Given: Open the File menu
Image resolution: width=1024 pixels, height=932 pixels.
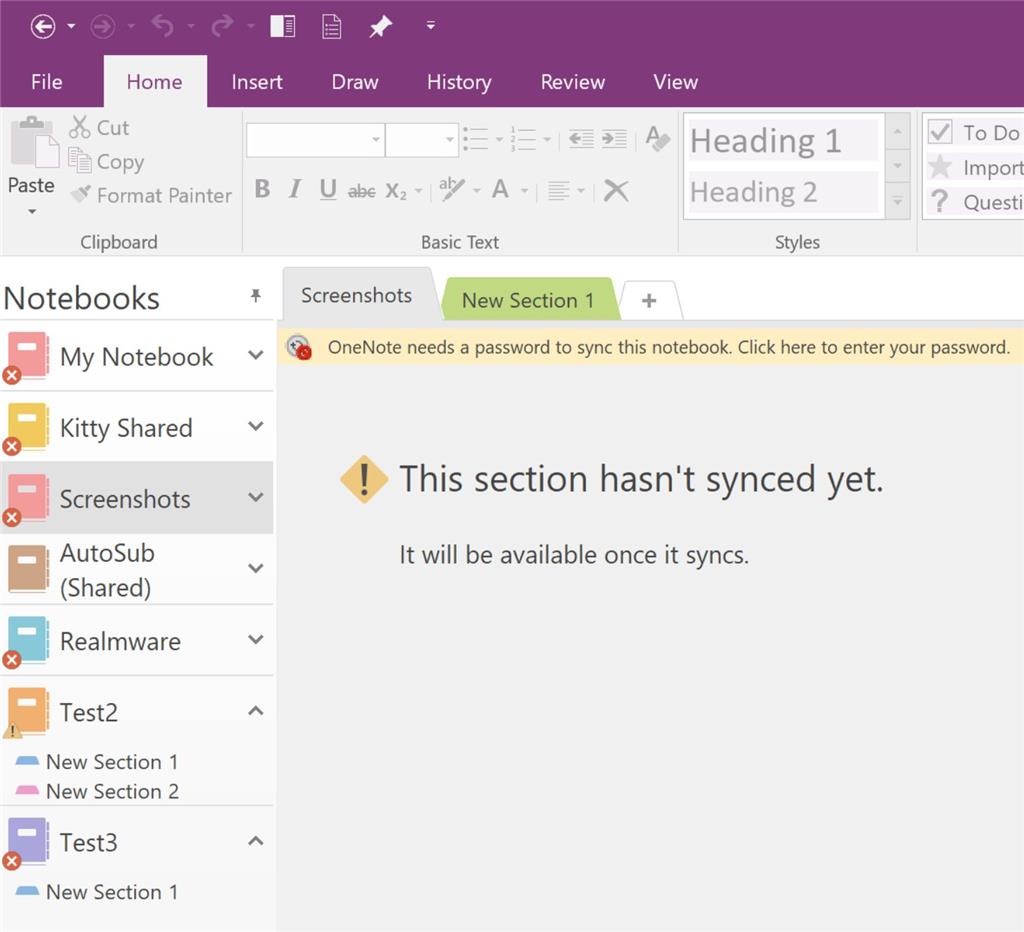Looking at the screenshot, I should click(46, 82).
